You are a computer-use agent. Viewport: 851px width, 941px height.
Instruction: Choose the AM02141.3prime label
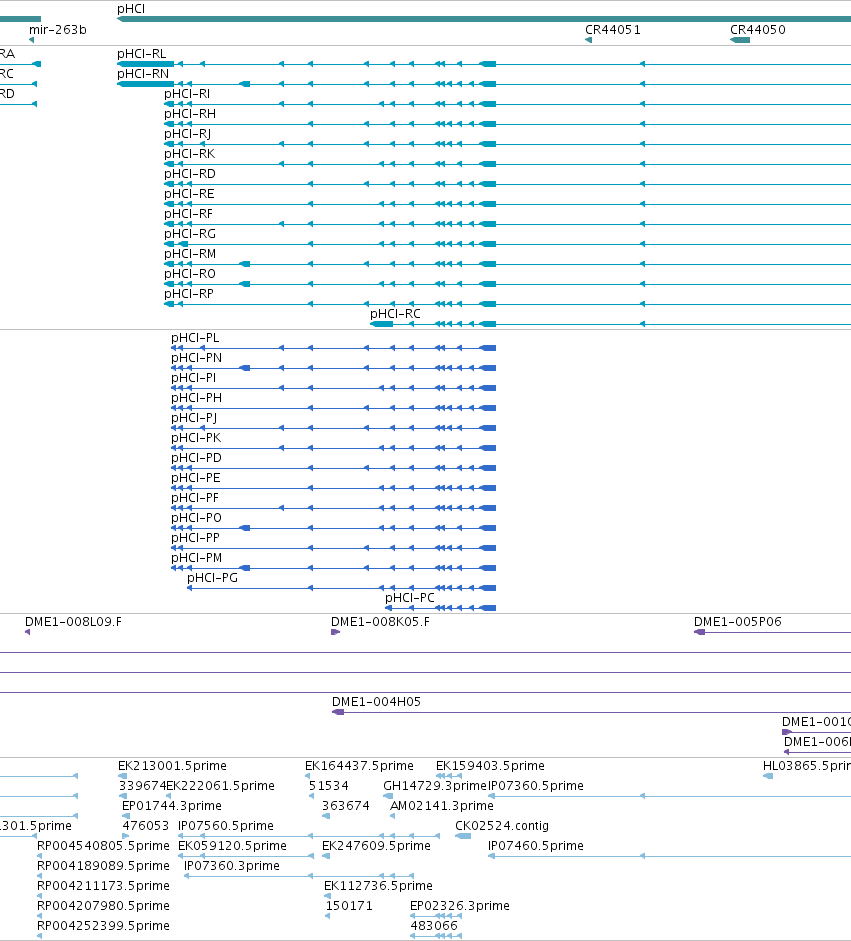(442, 805)
